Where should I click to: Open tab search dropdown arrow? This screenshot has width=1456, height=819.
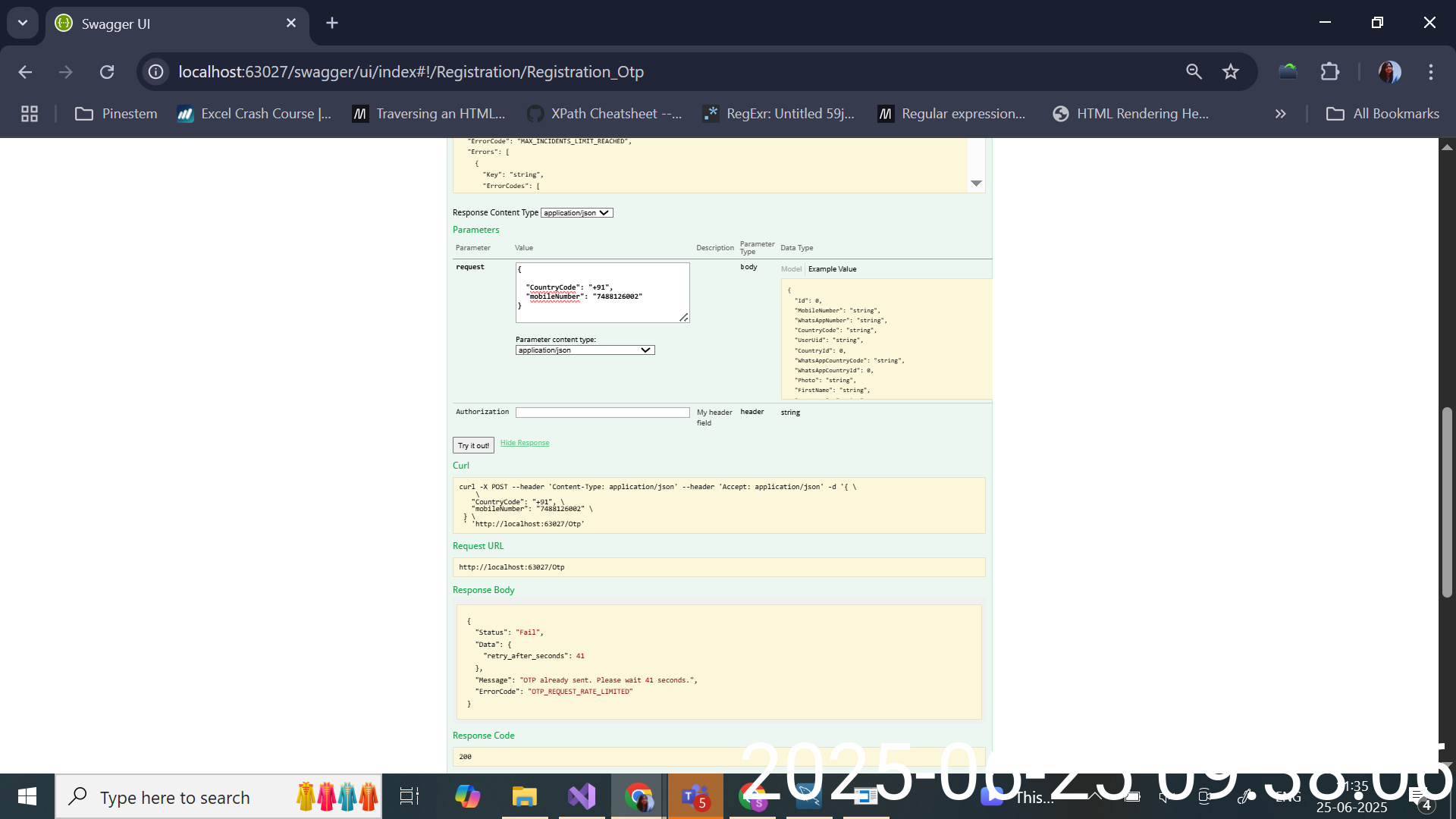coord(23,23)
